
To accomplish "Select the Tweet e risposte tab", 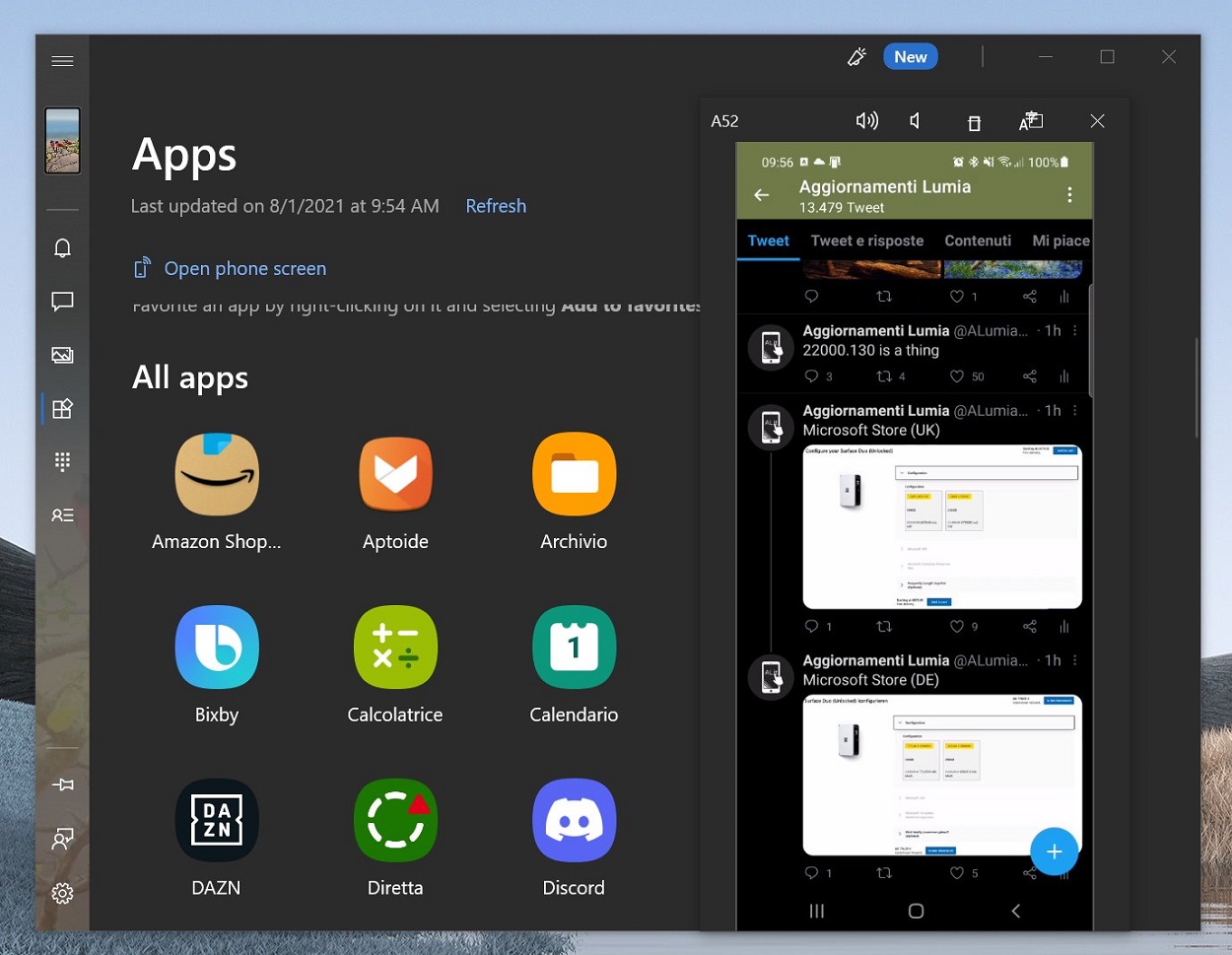I will (867, 240).
